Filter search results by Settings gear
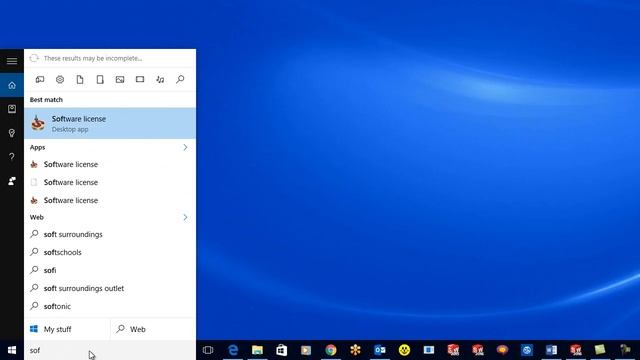This screenshot has width=640, height=360. [x=60, y=80]
